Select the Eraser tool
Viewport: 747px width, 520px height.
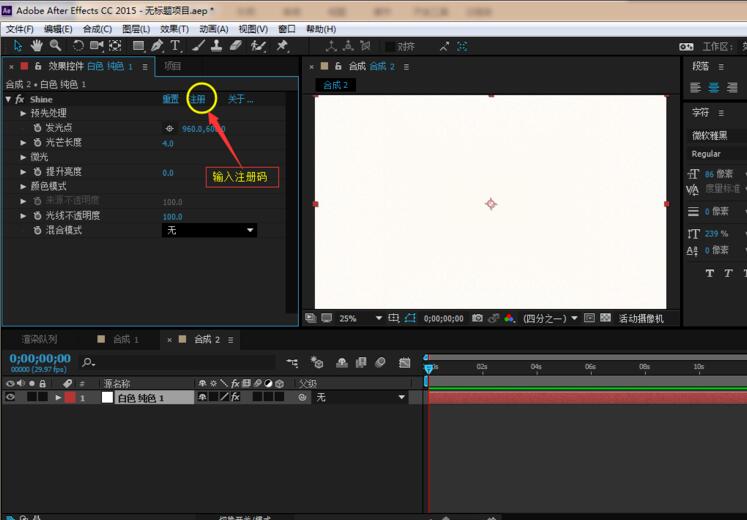[236, 46]
